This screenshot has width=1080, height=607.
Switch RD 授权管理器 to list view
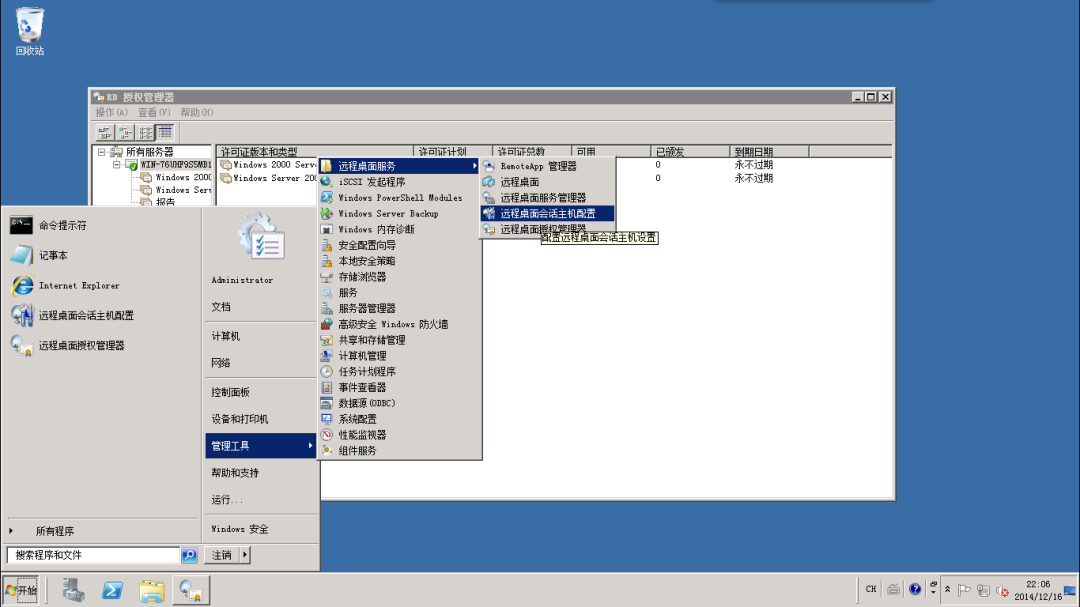click(145, 132)
